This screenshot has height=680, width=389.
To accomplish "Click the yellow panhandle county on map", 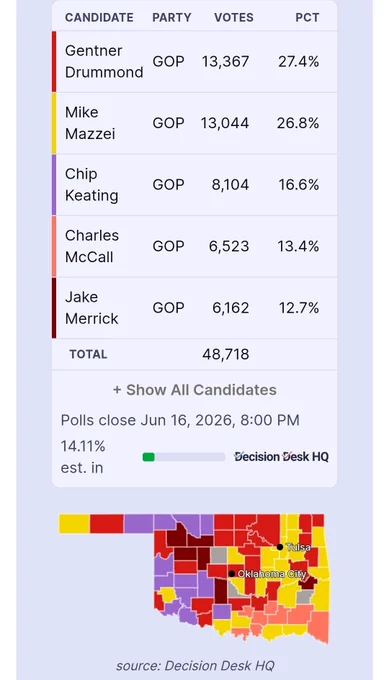I will pyautogui.click(x=74, y=523).
